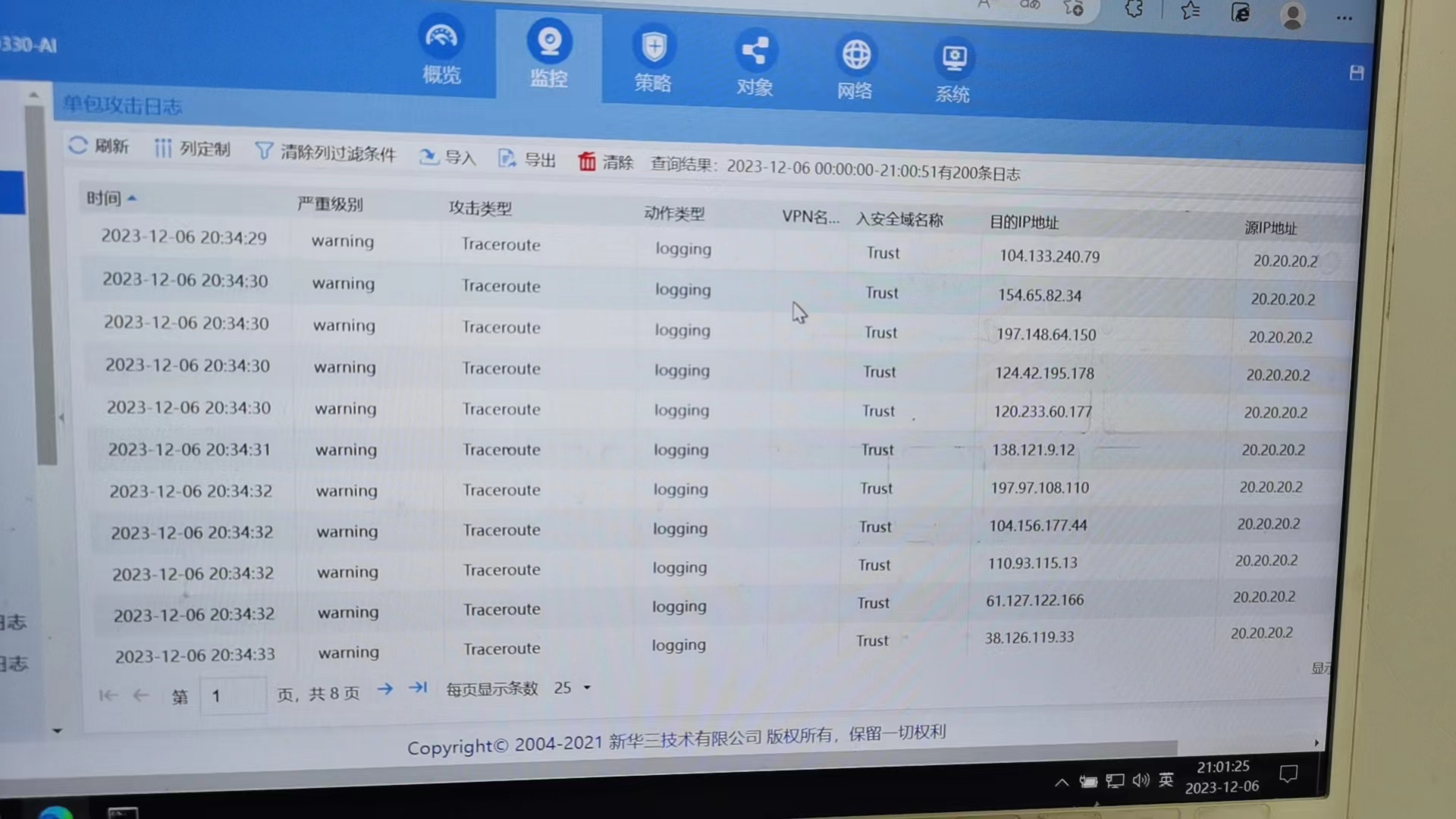Open the 概览 overview section icon
This screenshot has height=819, width=1456.
click(x=441, y=38)
